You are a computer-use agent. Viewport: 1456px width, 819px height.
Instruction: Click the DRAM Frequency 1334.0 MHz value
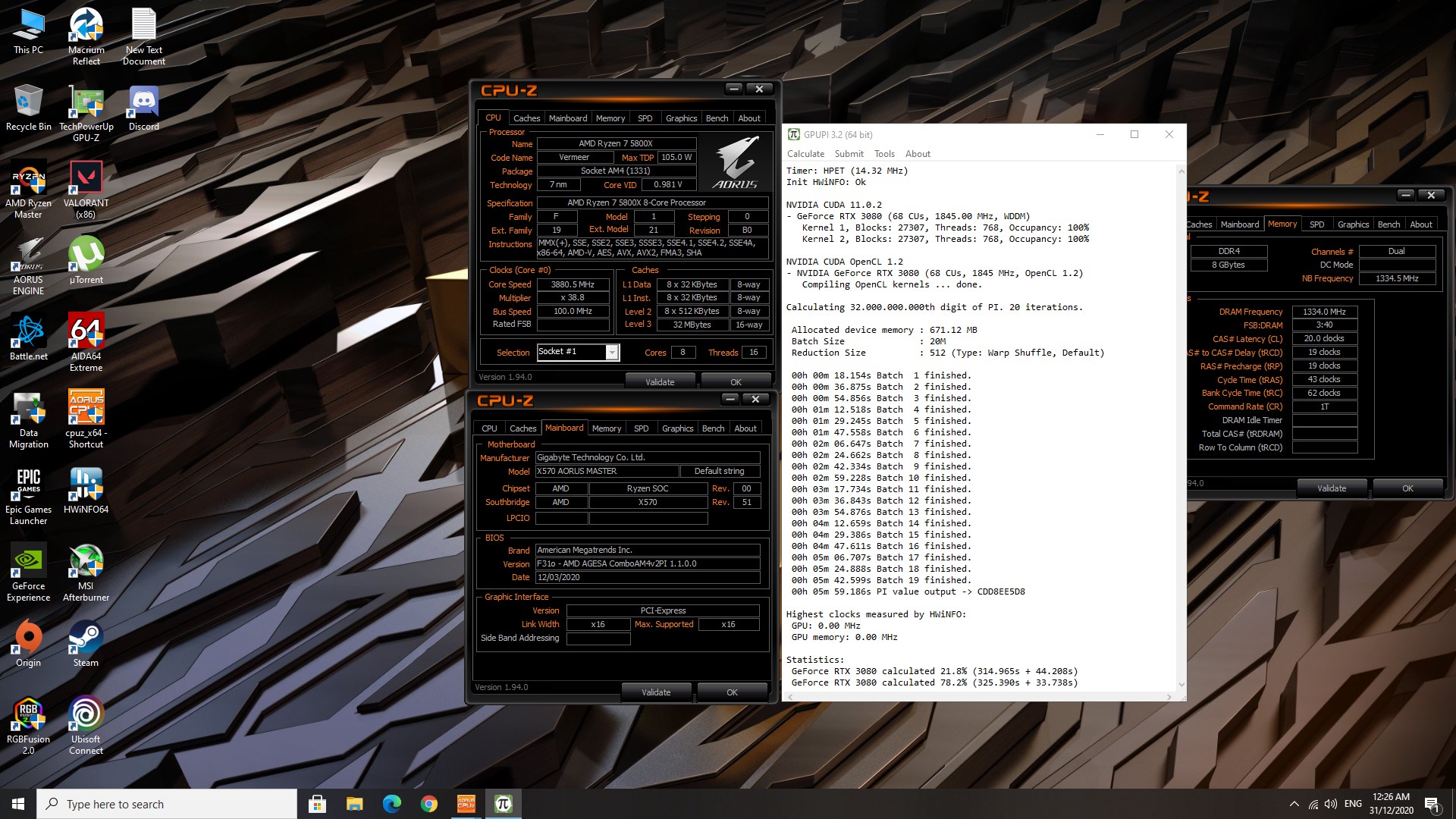pos(1324,312)
